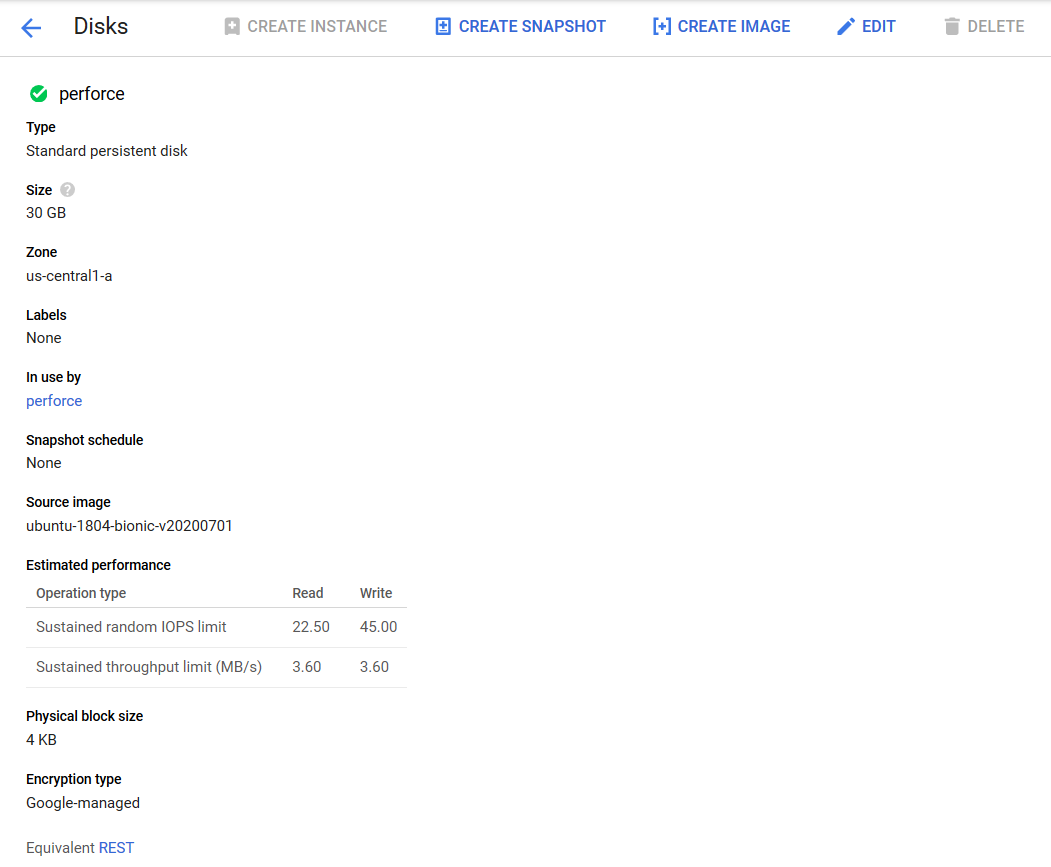Click the Snapshot schedule label

tap(84, 440)
